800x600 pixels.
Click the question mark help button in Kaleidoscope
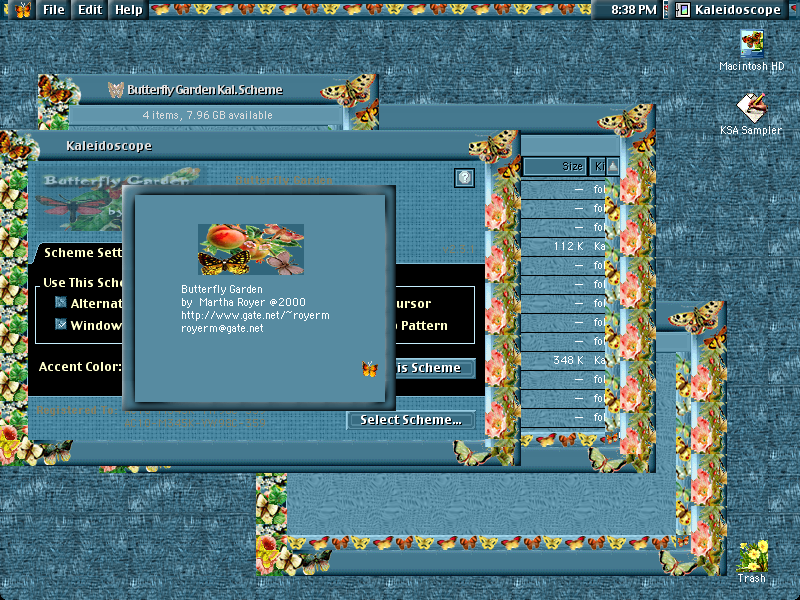tap(464, 178)
